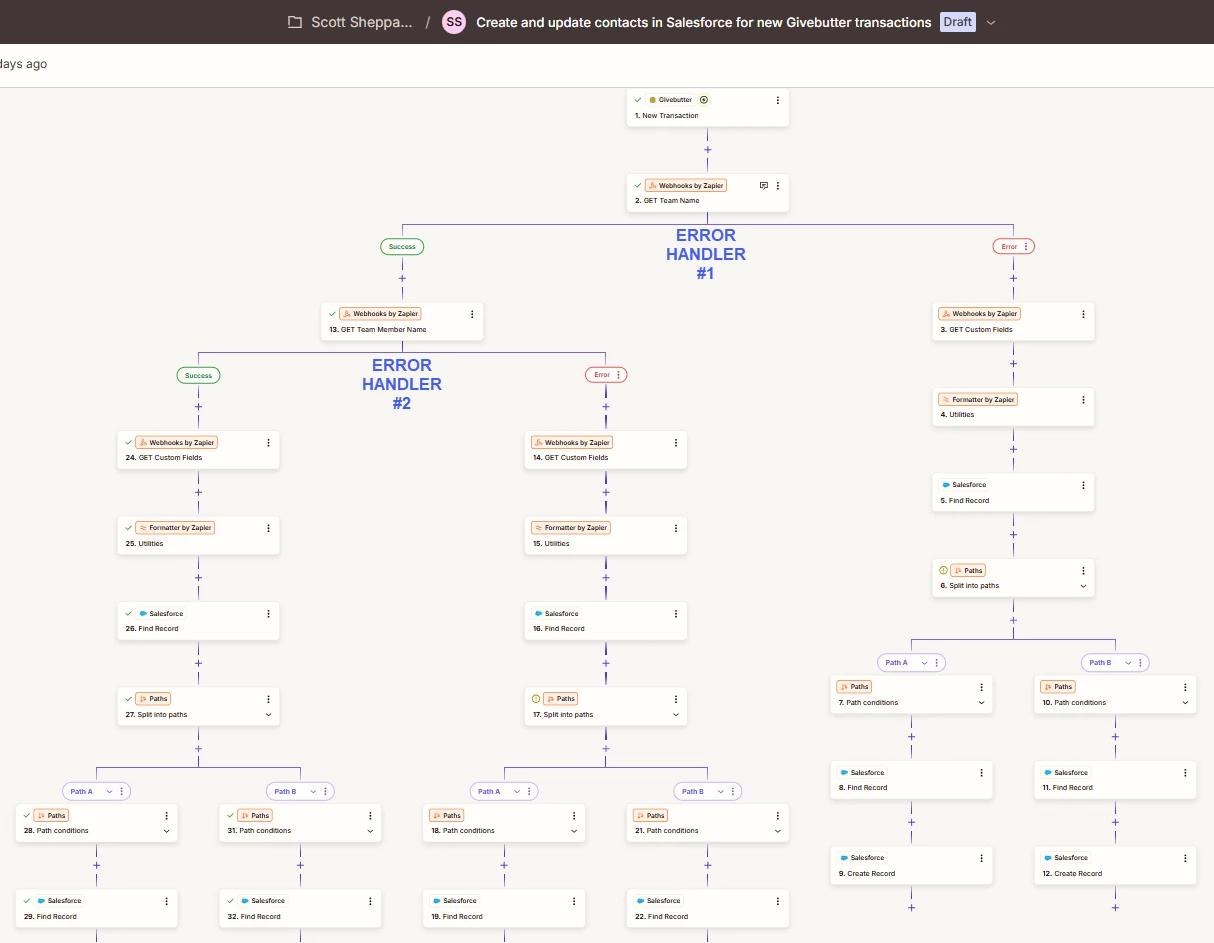Open step 13 GET Team Member Name card
This screenshot has width=1214, height=943.
tap(402, 321)
